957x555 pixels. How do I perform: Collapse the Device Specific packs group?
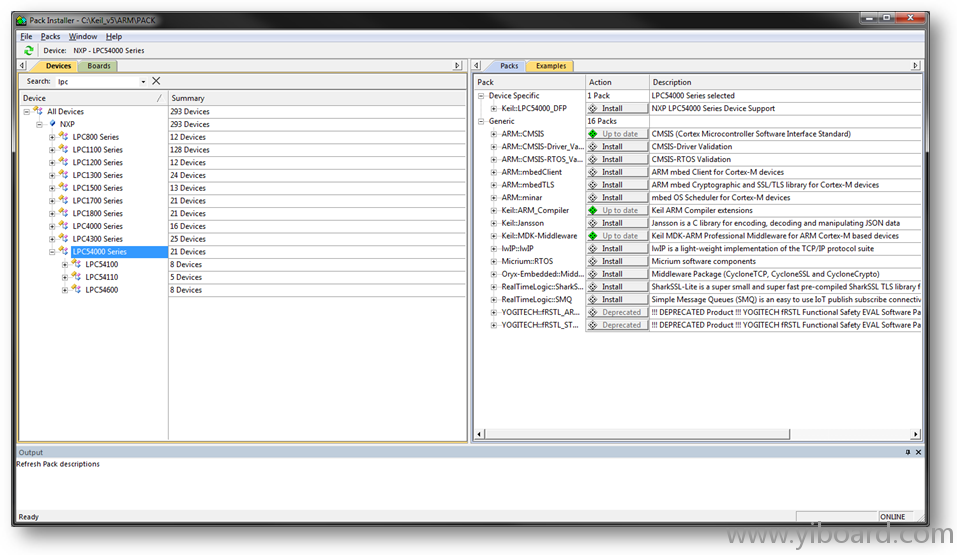(x=481, y=96)
